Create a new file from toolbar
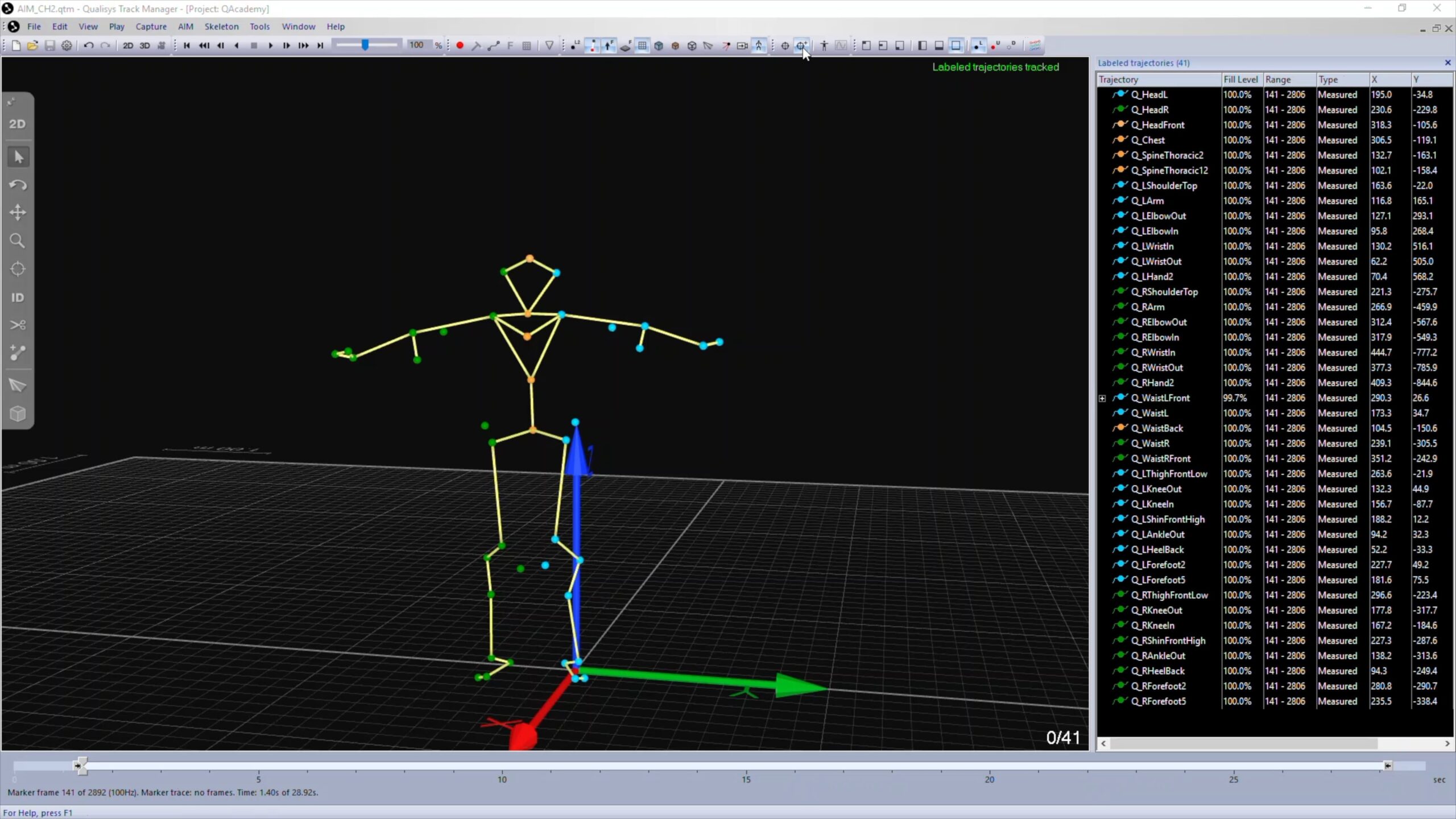 16,45
